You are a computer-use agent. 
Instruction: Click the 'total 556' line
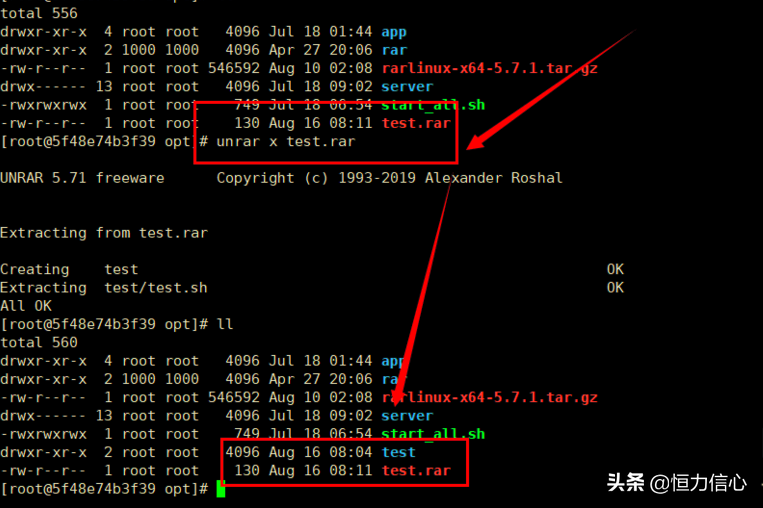[39, 13]
